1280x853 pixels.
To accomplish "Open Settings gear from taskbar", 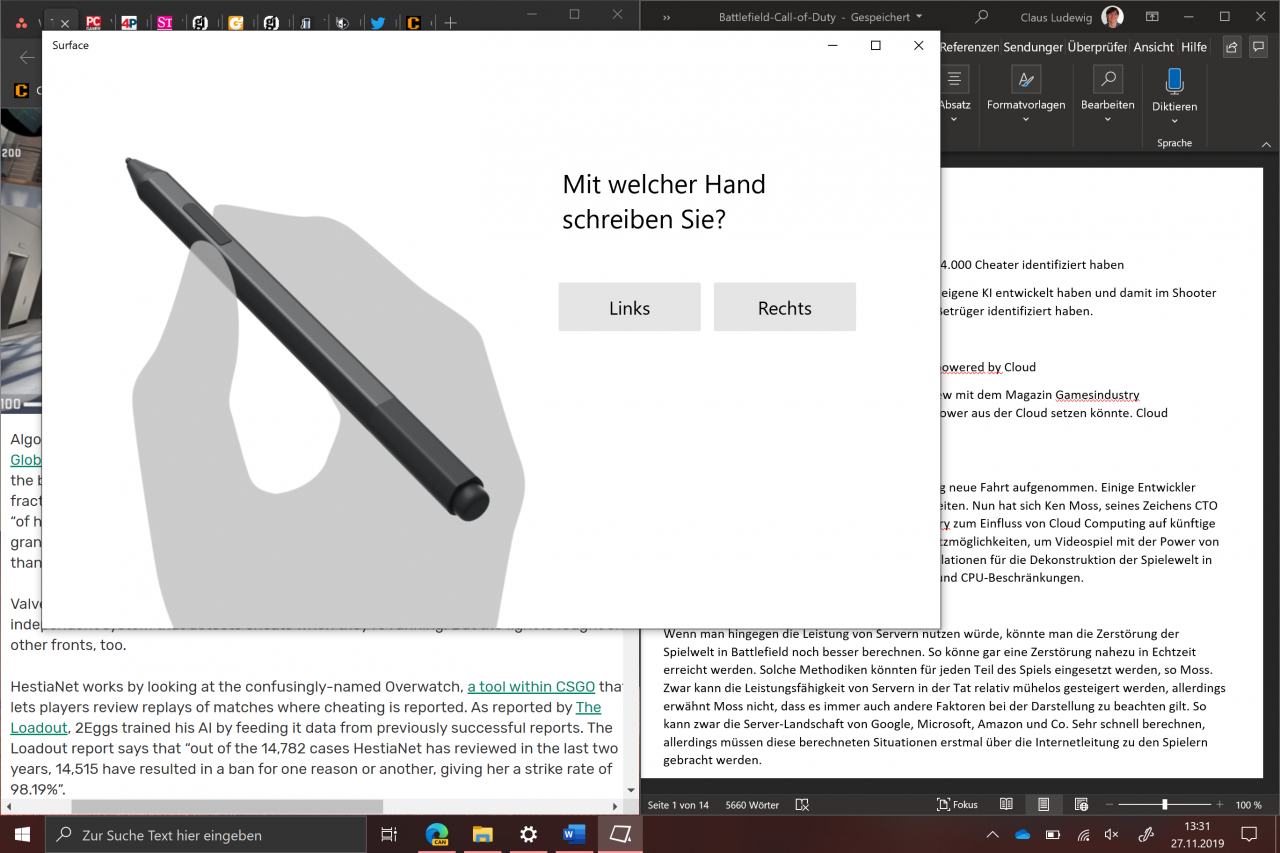I will 528,834.
